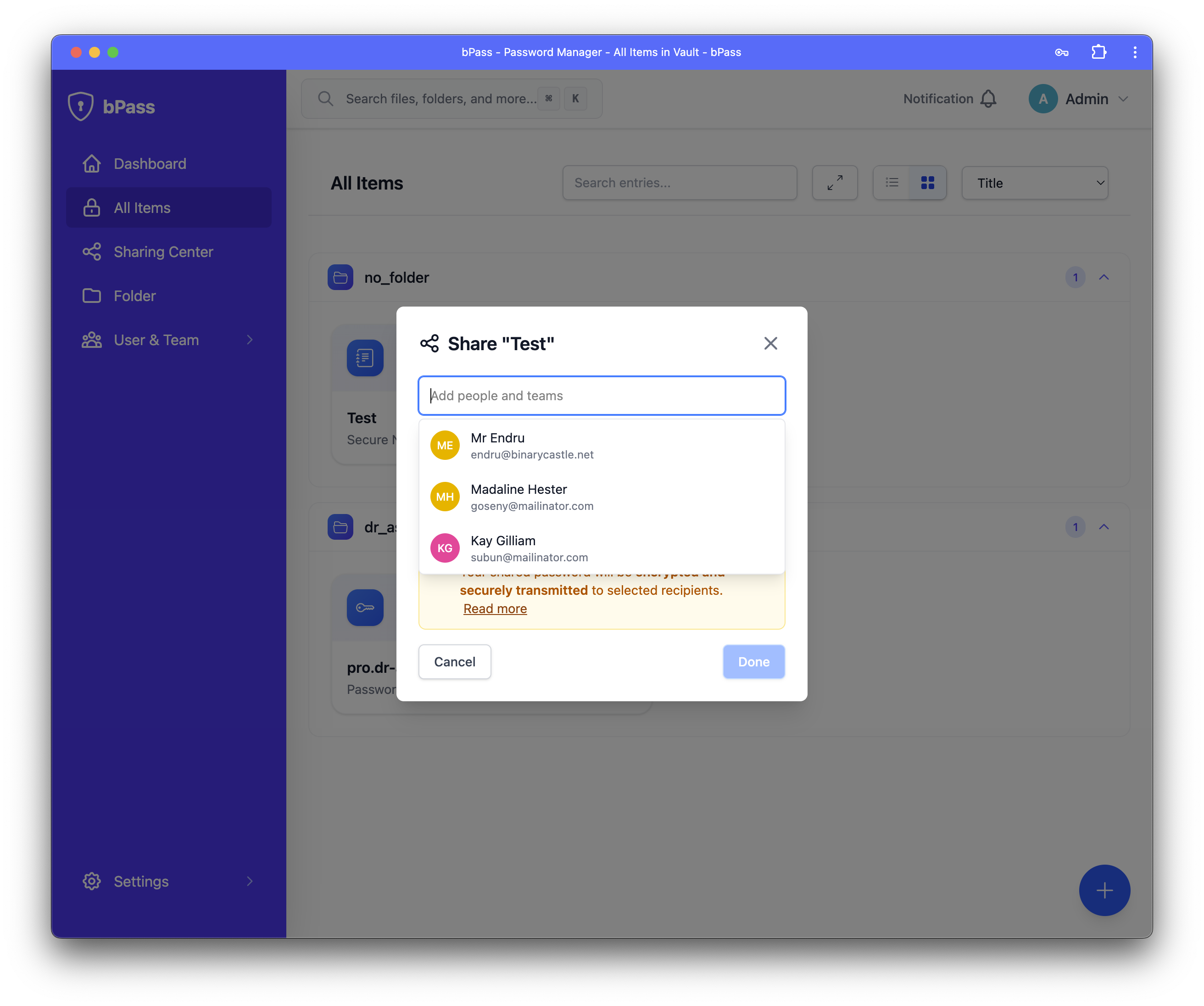Viewport: 1204px width, 1006px height.
Task: Open the Read more link
Action: (495, 609)
